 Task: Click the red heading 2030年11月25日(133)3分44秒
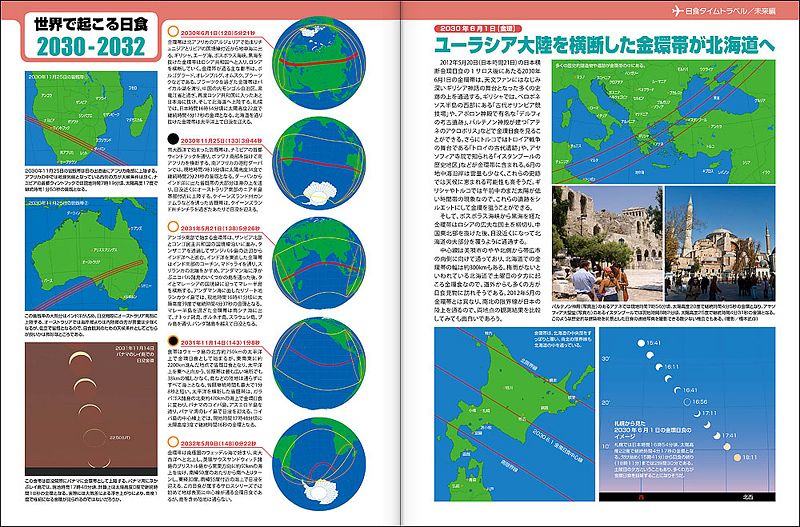[x=221, y=140]
